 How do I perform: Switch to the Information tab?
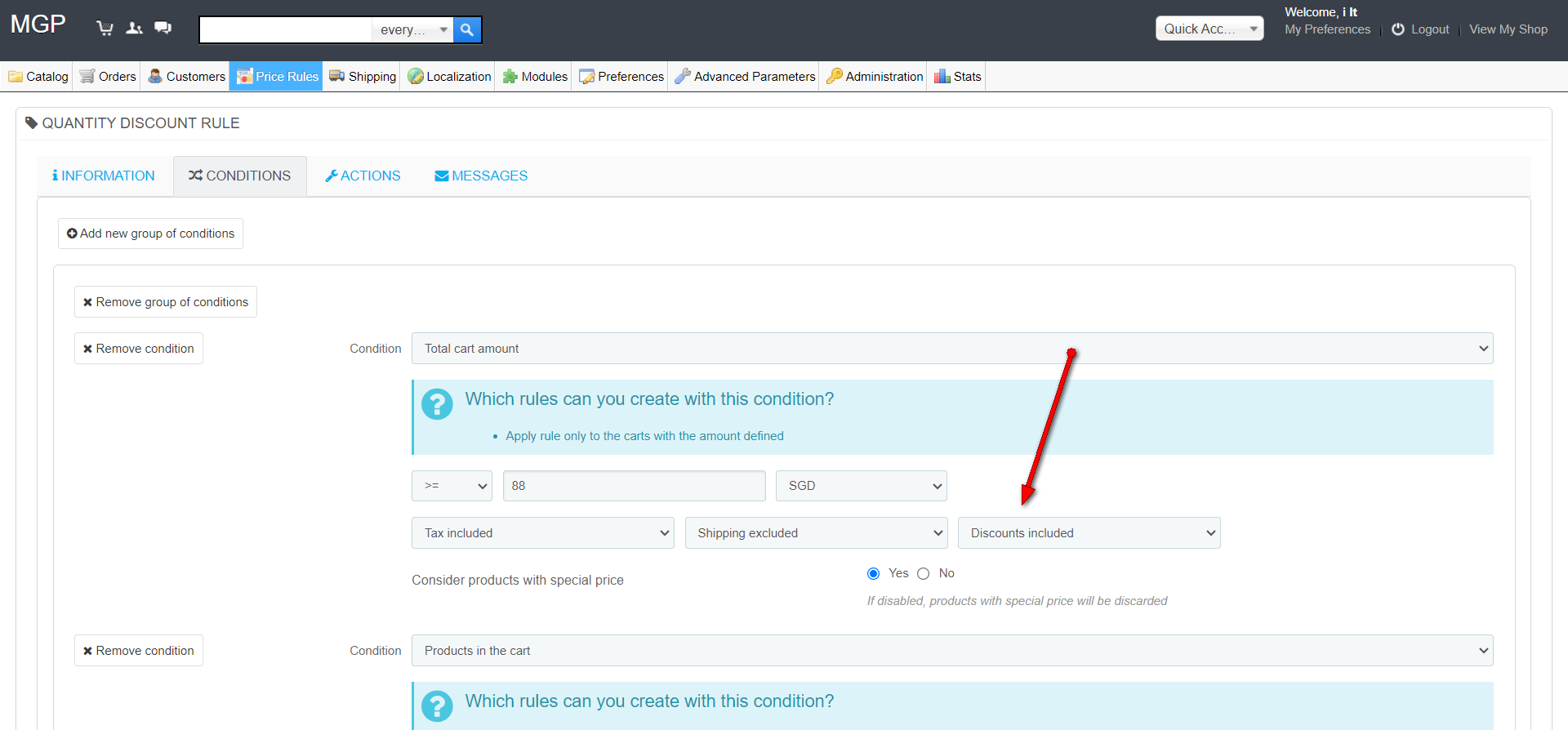pos(103,176)
